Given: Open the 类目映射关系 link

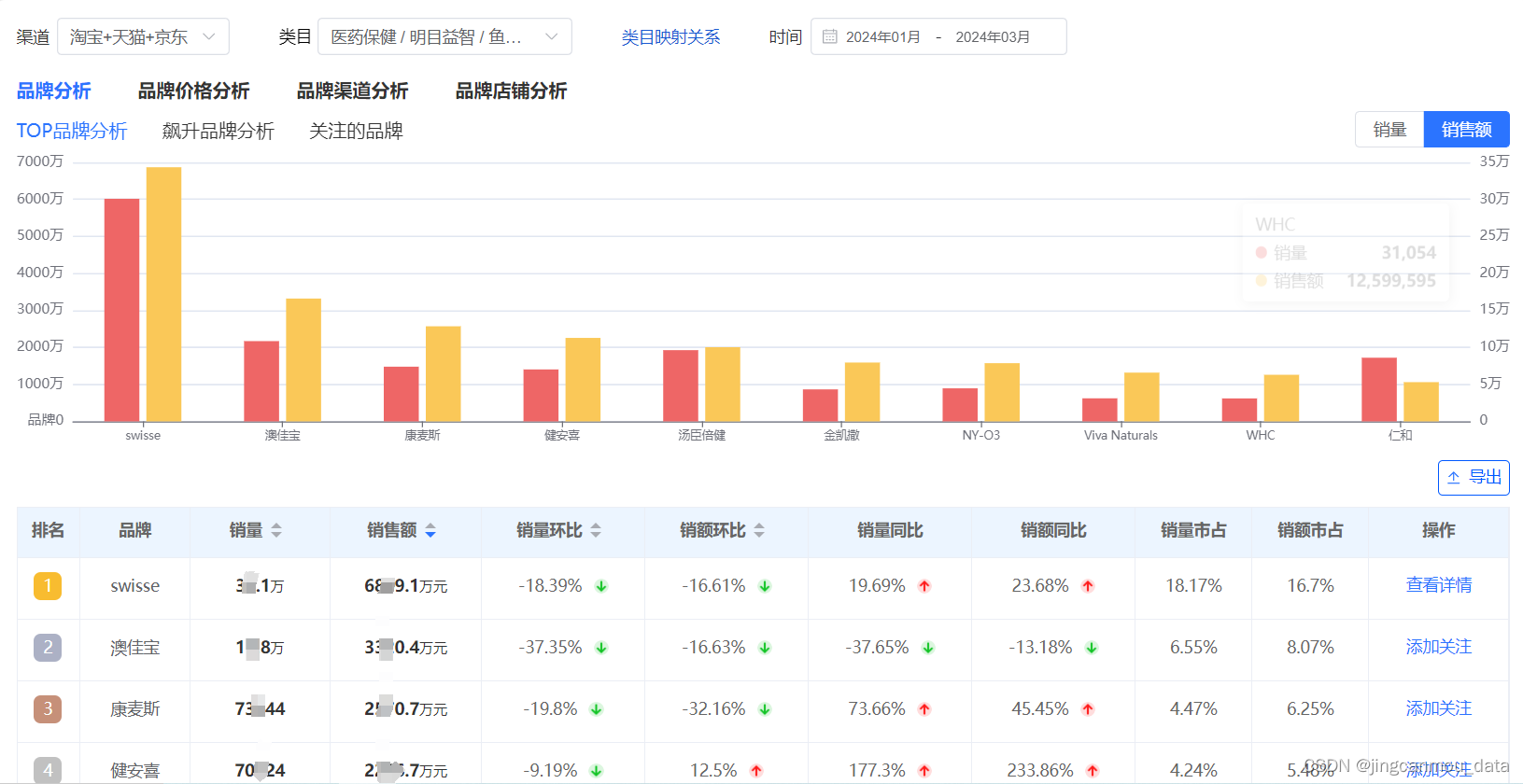Looking at the screenshot, I should (670, 37).
